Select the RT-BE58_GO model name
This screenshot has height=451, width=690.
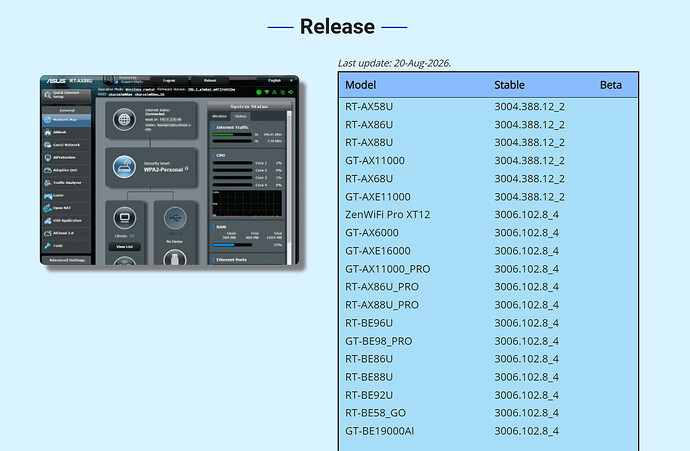[375, 413]
